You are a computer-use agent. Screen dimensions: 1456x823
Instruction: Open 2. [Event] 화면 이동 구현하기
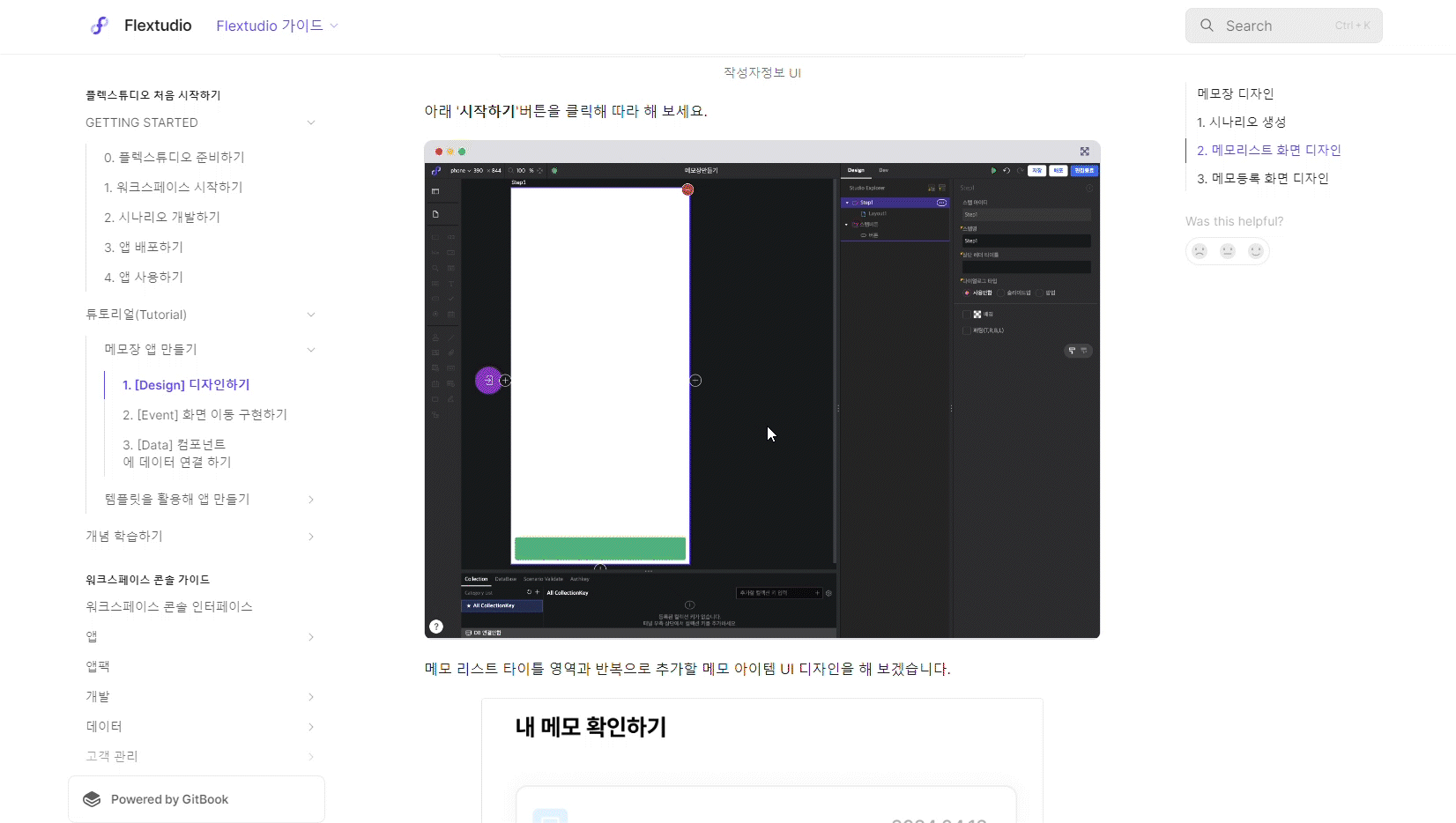pyautogui.click(x=204, y=414)
